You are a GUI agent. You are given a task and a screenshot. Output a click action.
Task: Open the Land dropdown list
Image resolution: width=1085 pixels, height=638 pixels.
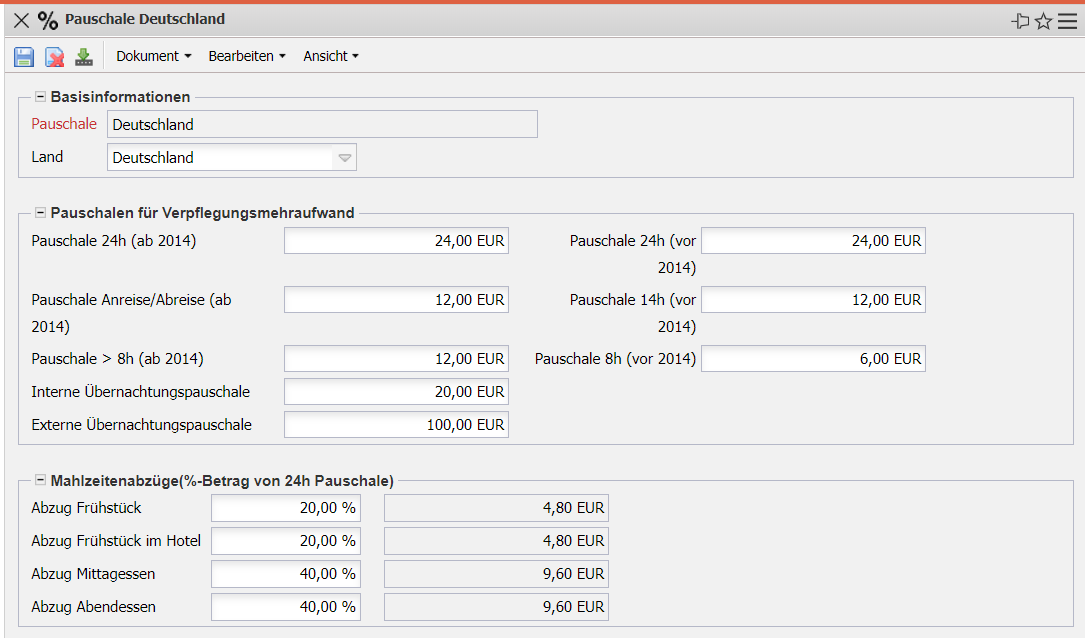(x=344, y=158)
